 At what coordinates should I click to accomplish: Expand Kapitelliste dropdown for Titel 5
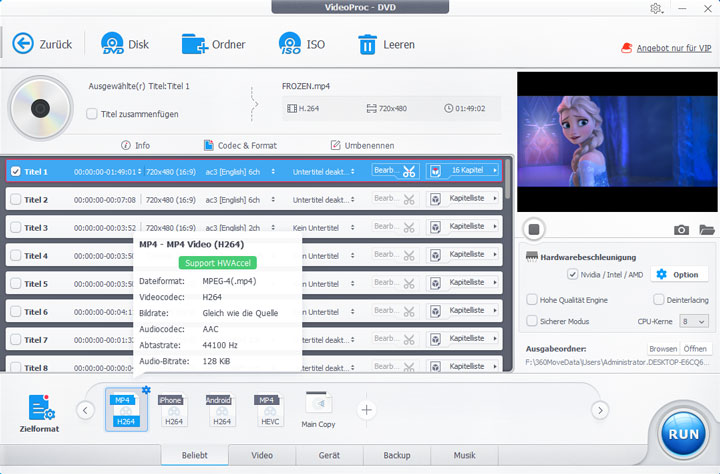point(495,282)
